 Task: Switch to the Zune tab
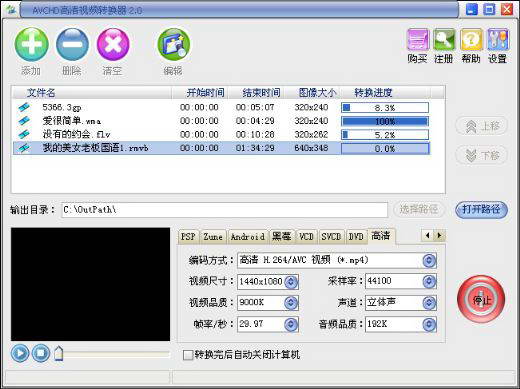(x=213, y=237)
